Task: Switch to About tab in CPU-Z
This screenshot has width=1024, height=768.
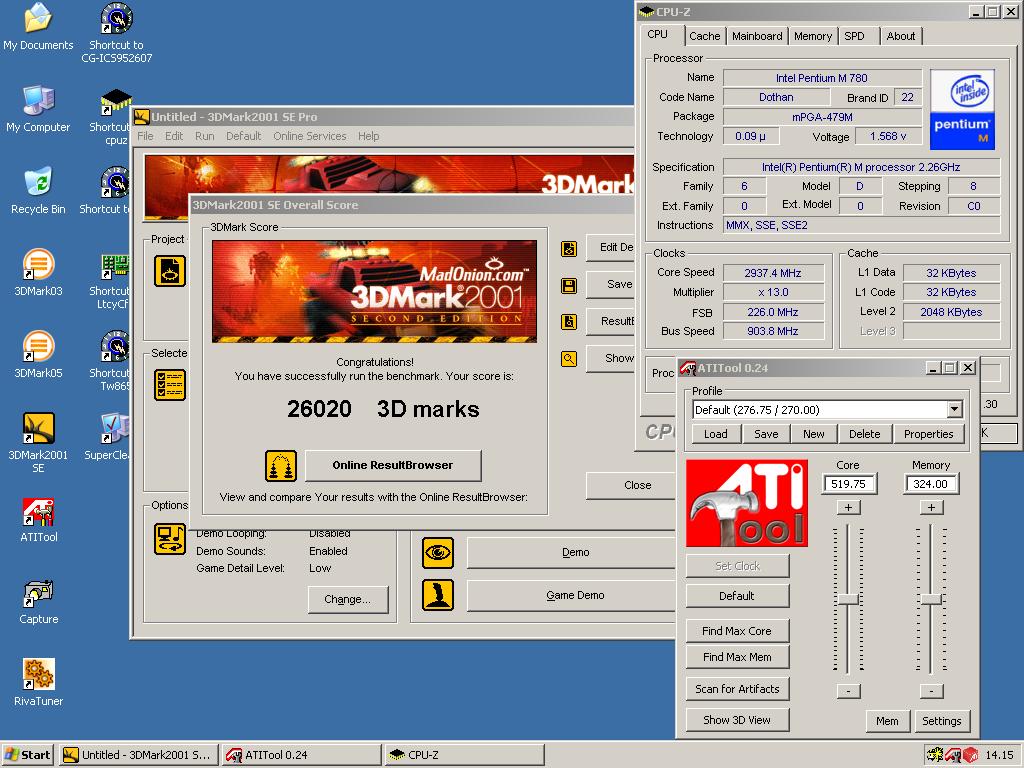Action: tap(901, 37)
